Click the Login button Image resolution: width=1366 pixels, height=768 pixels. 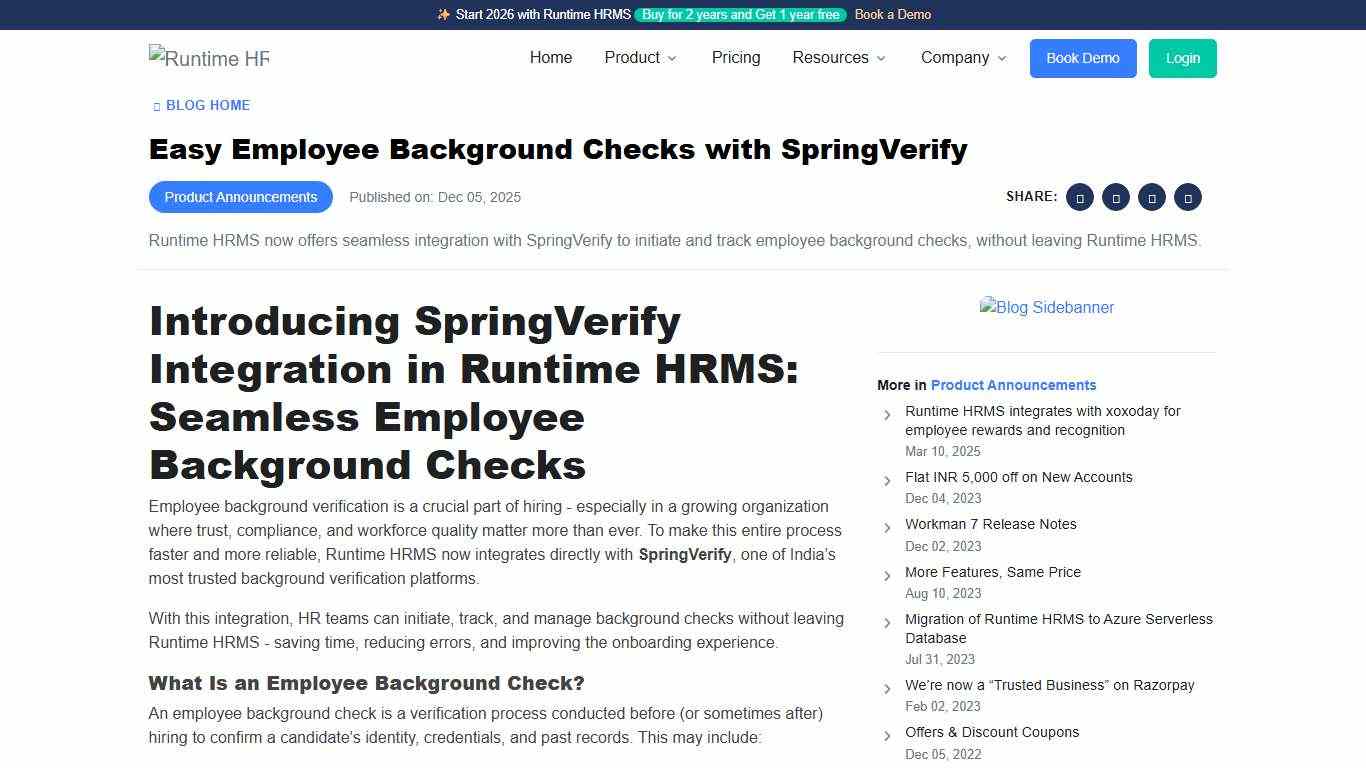tap(1182, 58)
